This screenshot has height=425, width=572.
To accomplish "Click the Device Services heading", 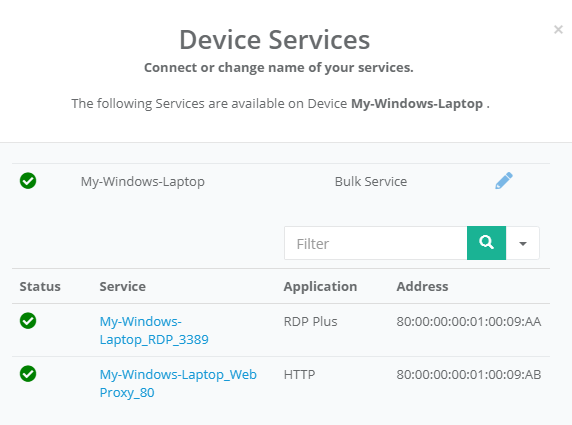I will click(x=275, y=40).
